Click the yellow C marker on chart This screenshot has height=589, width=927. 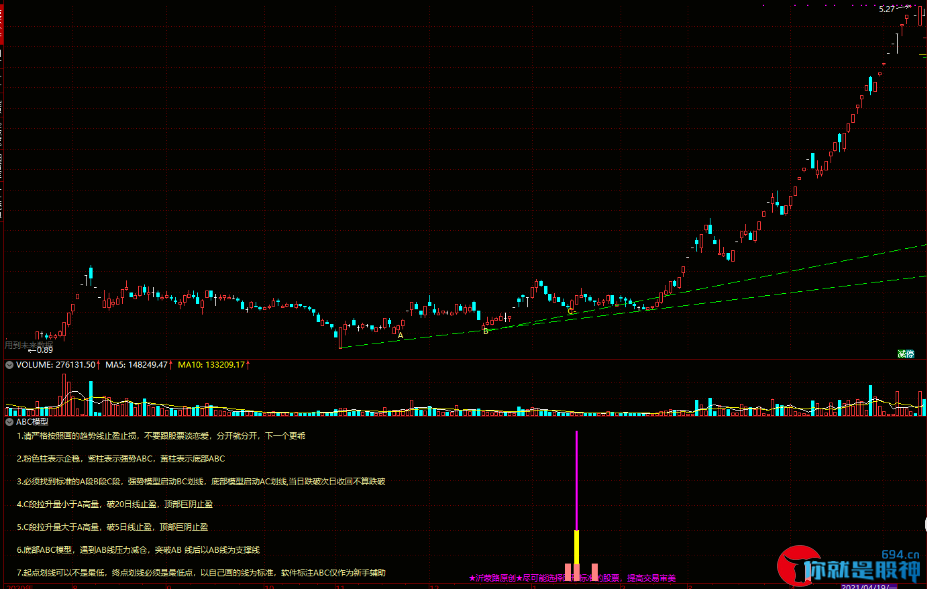[570, 311]
